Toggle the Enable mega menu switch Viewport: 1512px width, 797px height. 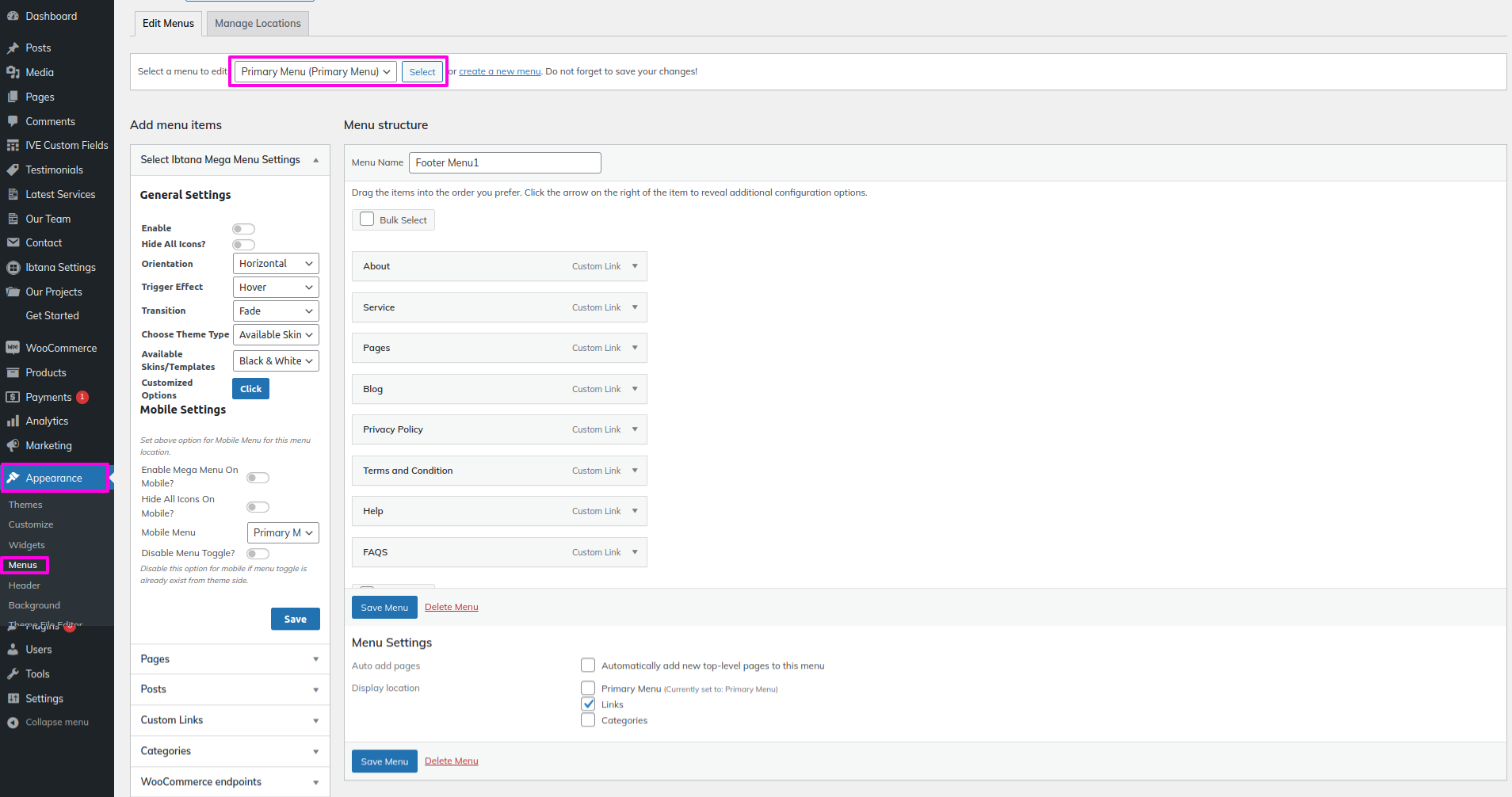pos(243,229)
